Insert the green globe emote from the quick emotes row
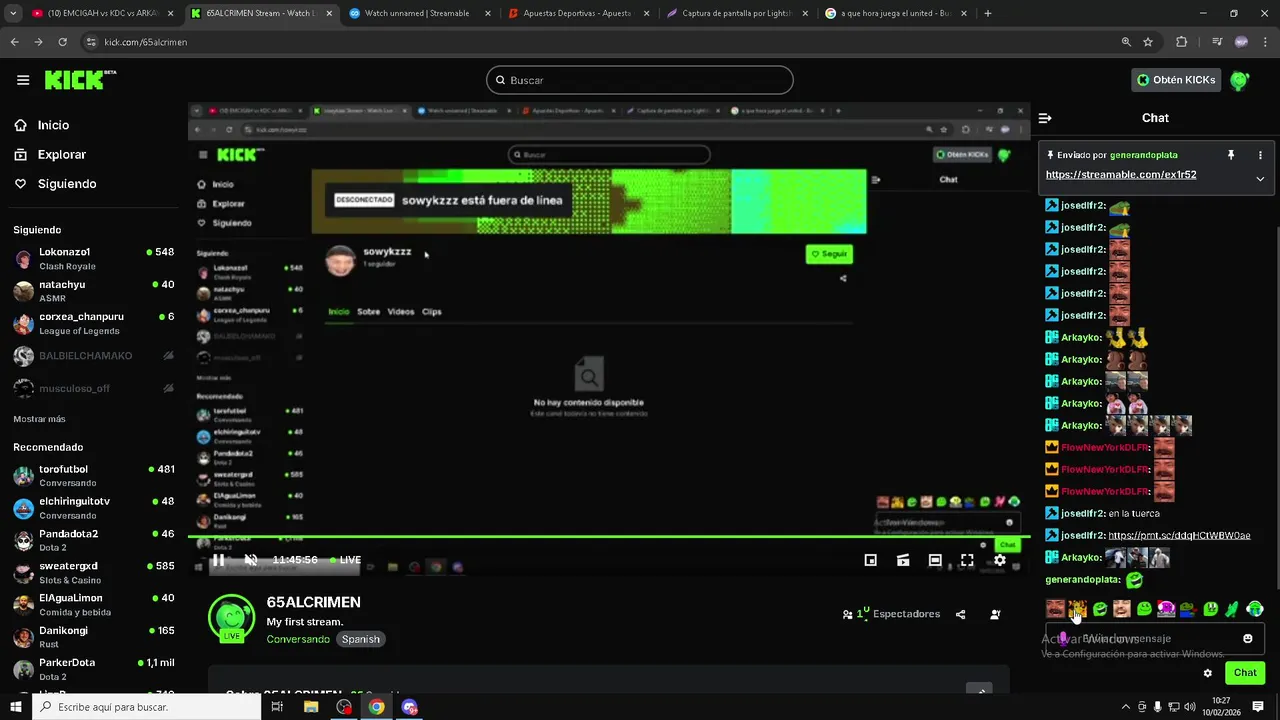Screen dimensions: 1280x720 pos(1255,608)
